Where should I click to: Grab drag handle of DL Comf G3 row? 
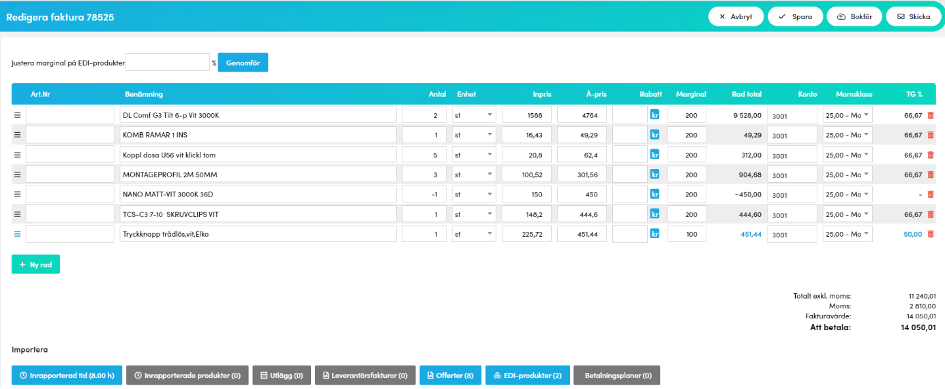pyautogui.click(x=17, y=115)
